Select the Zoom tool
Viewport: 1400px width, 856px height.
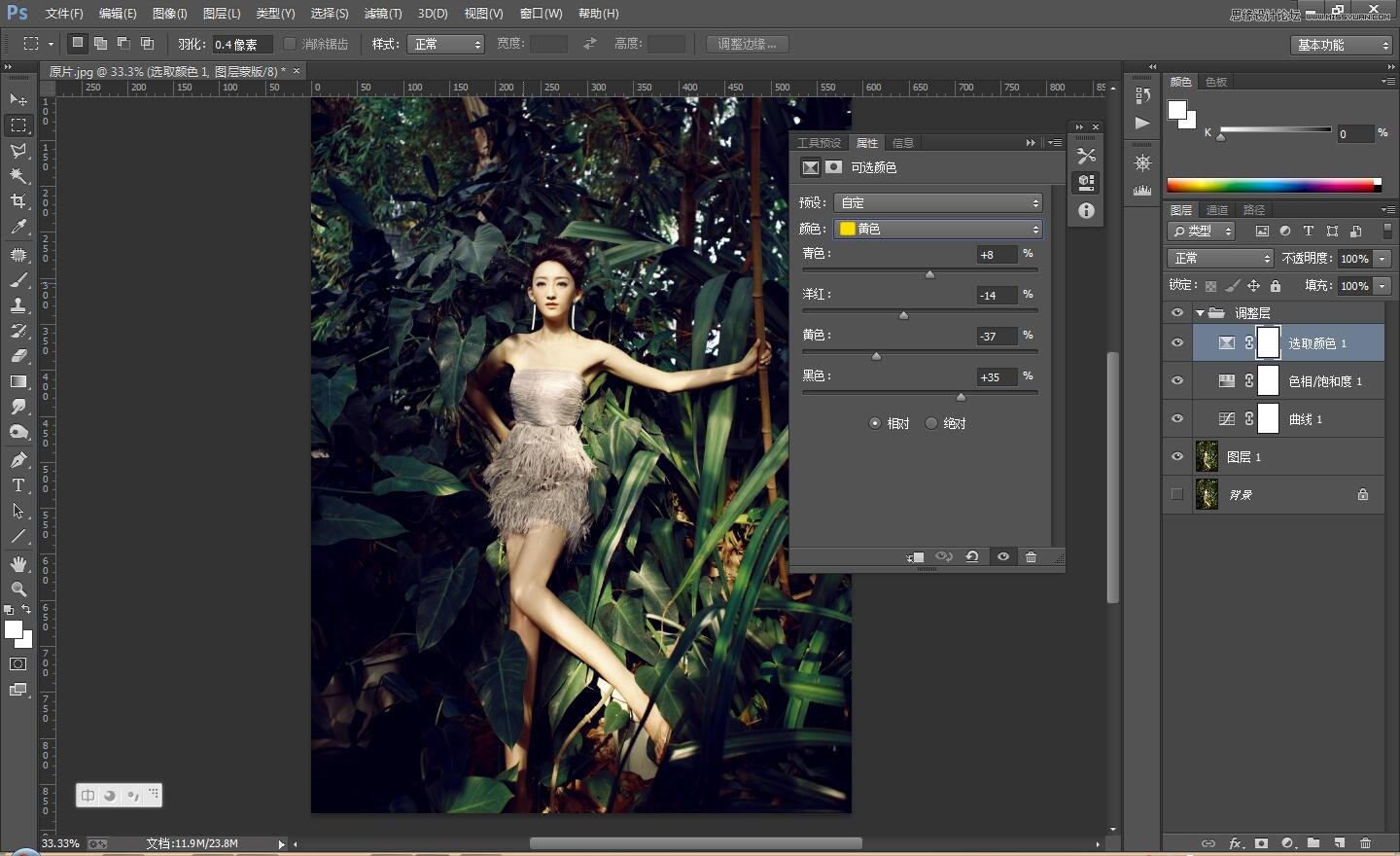click(17, 589)
